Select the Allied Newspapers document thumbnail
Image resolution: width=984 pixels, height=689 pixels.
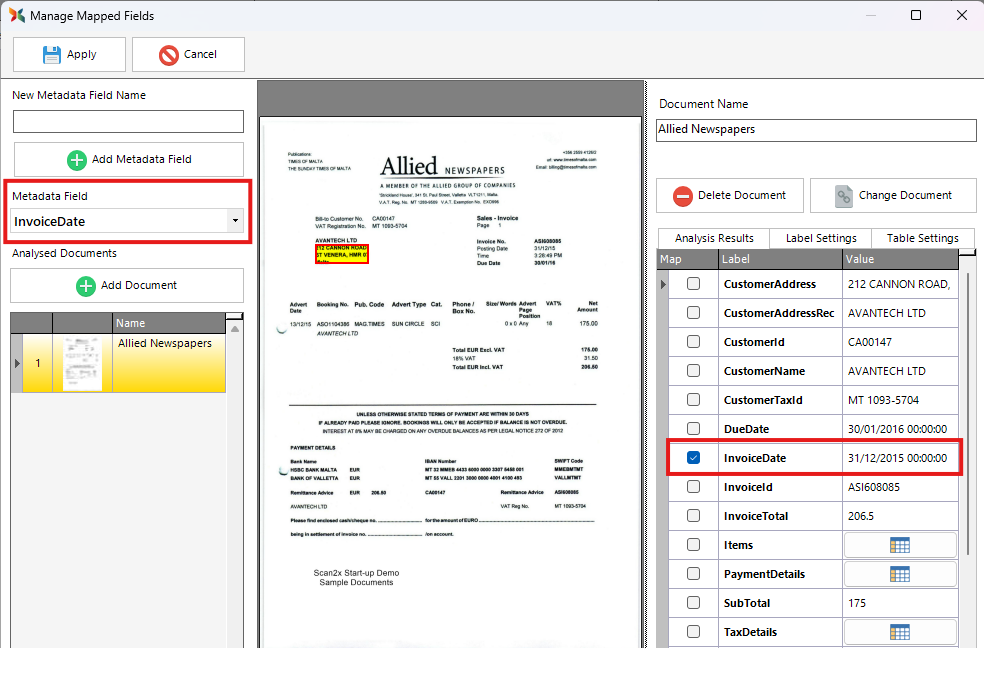point(82,362)
